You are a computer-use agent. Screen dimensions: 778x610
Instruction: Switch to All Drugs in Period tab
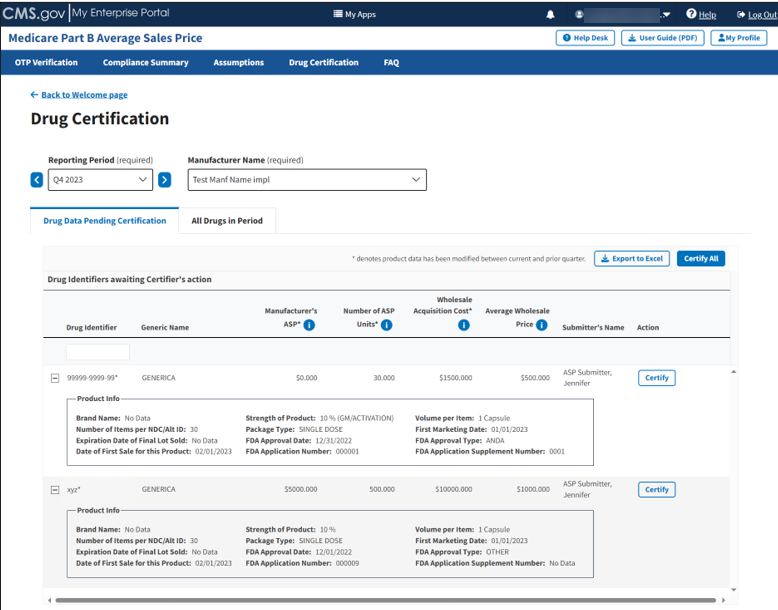point(227,221)
